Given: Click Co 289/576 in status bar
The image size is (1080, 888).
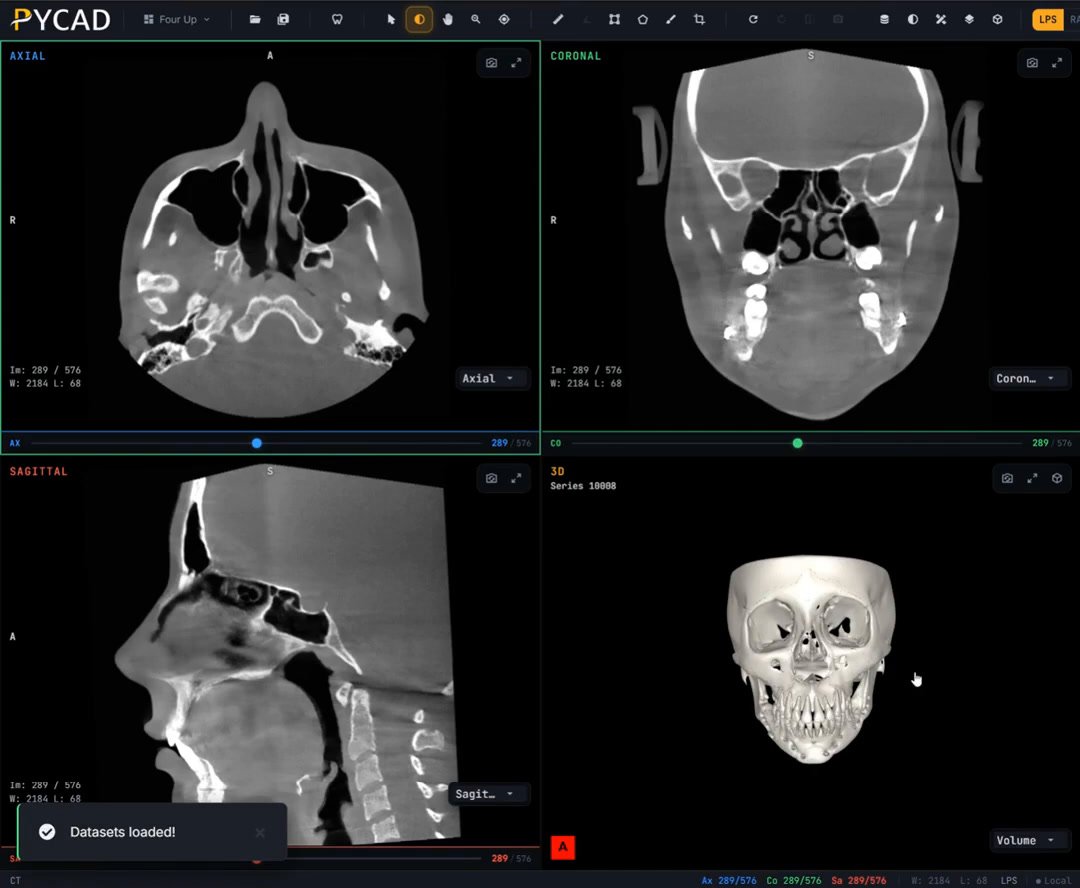Looking at the screenshot, I should pyautogui.click(x=793, y=880).
